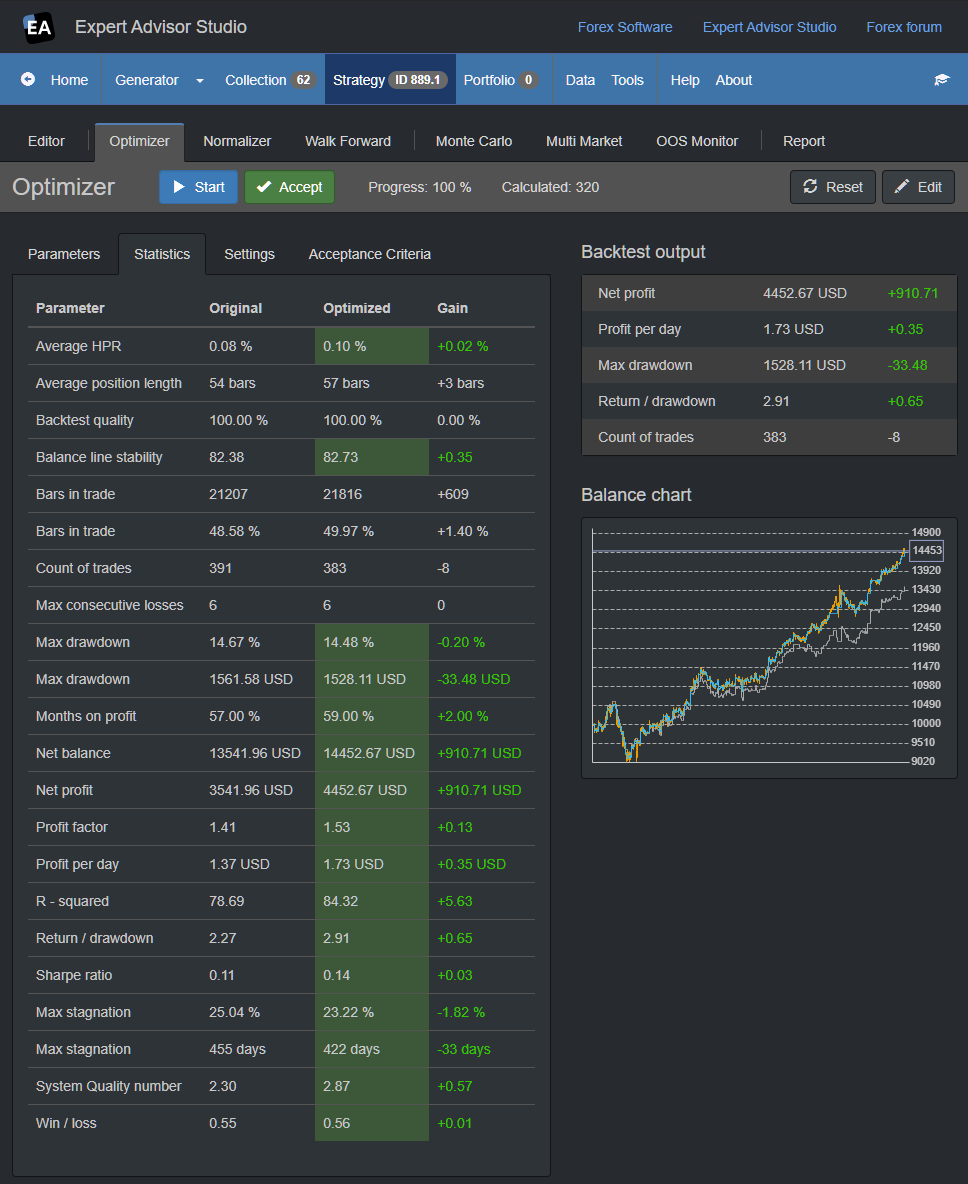Click the Count of trades 383 in Backtest output
This screenshot has width=968, height=1184.
pos(775,437)
